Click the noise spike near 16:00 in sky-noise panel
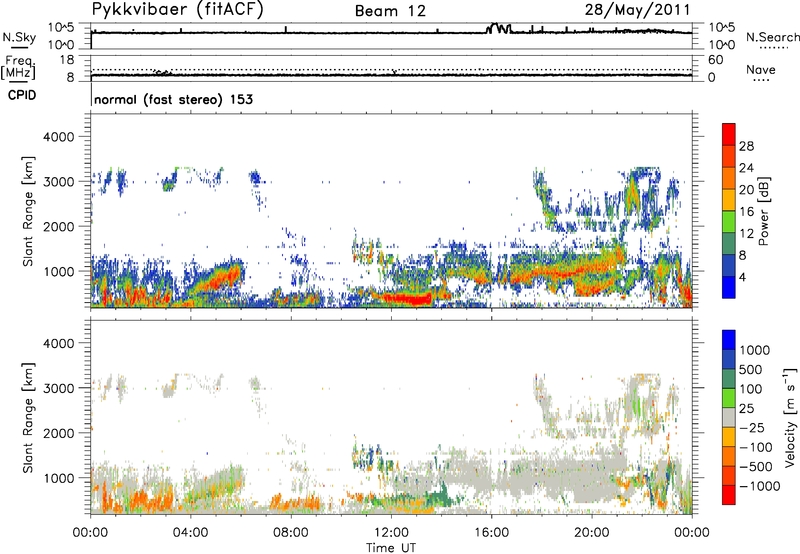The width and height of the screenshot is (800, 554). coord(498,28)
